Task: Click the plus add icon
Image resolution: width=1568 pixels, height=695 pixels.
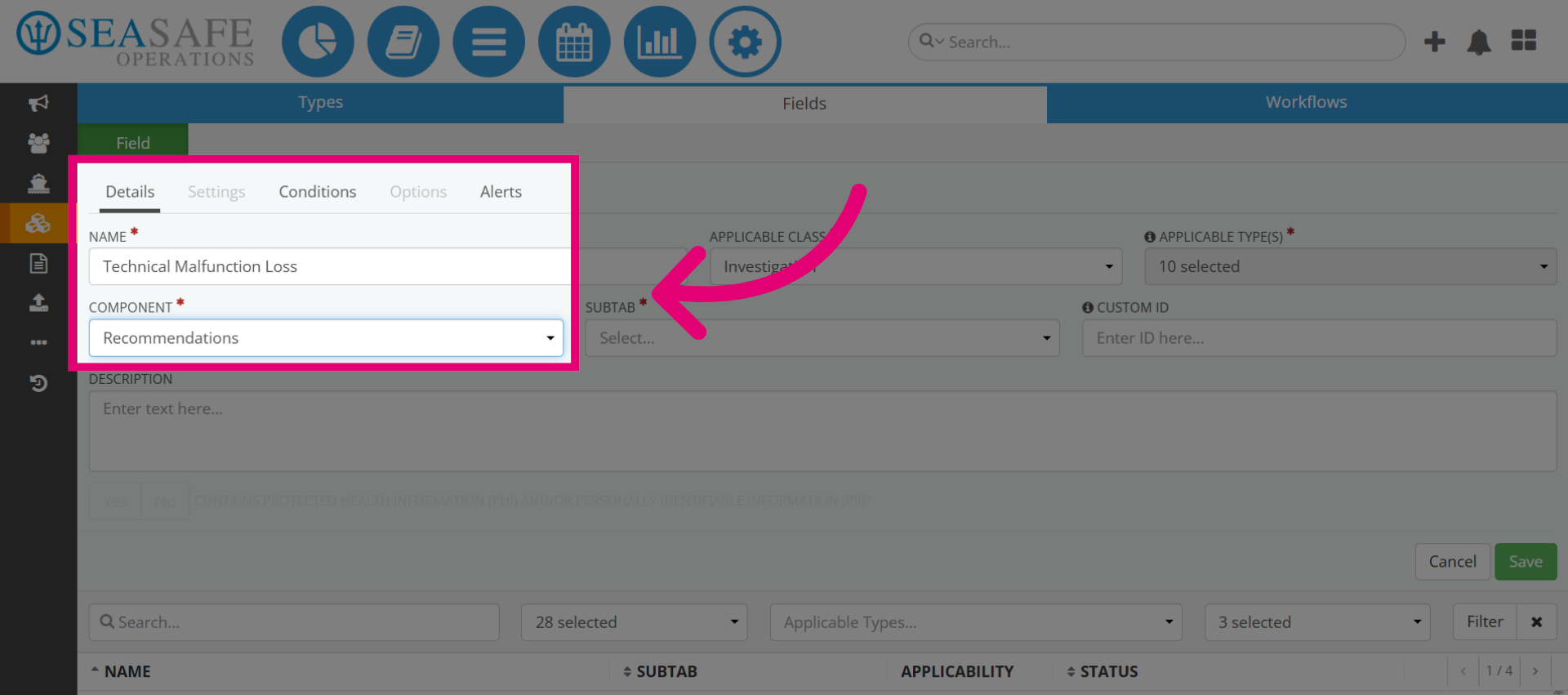Action: (x=1435, y=42)
